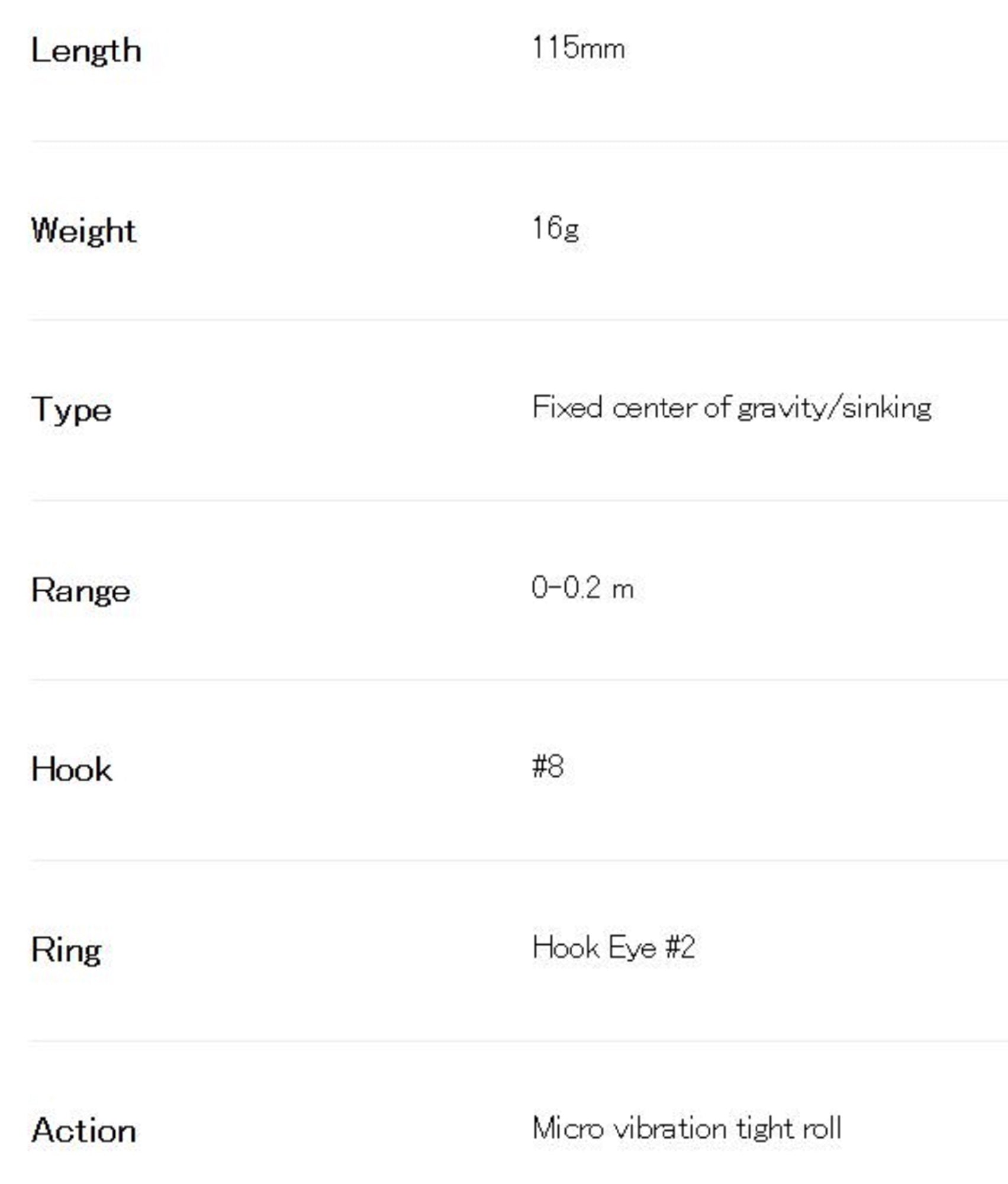Select the Hook Eye #2 value
Viewport: 1008px width, 1184px height.
pyautogui.click(x=613, y=947)
